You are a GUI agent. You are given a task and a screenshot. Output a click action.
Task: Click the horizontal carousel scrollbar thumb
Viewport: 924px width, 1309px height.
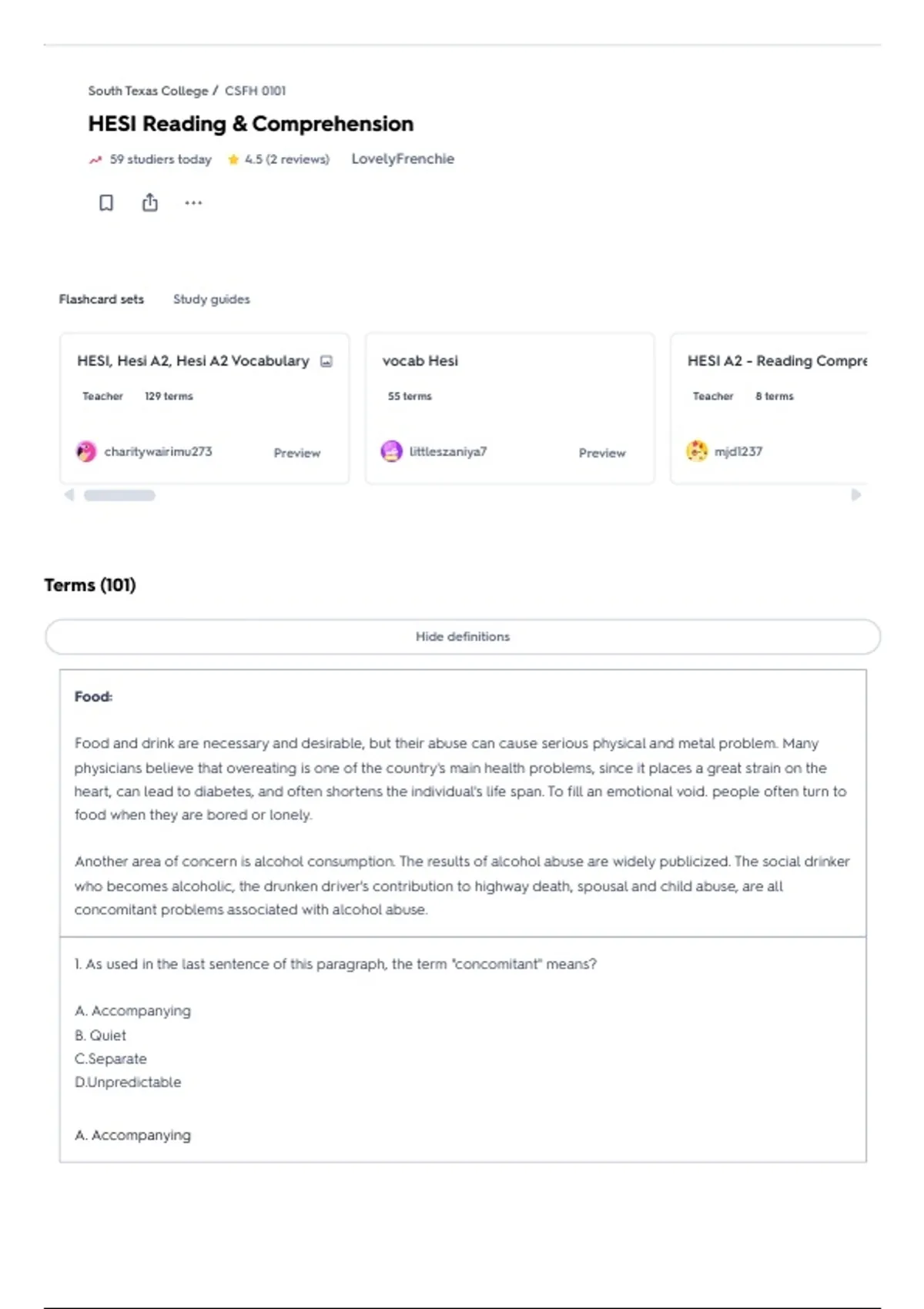pyautogui.click(x=119, y=495)
